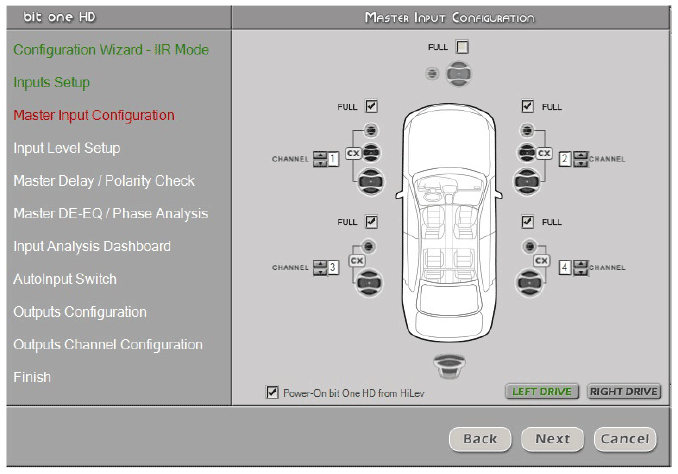Image resolution: width=678 pixels, height=474 pixels.
Task: Decrease rear right channel number with down arrow
Action: click(x=581, y=272)
